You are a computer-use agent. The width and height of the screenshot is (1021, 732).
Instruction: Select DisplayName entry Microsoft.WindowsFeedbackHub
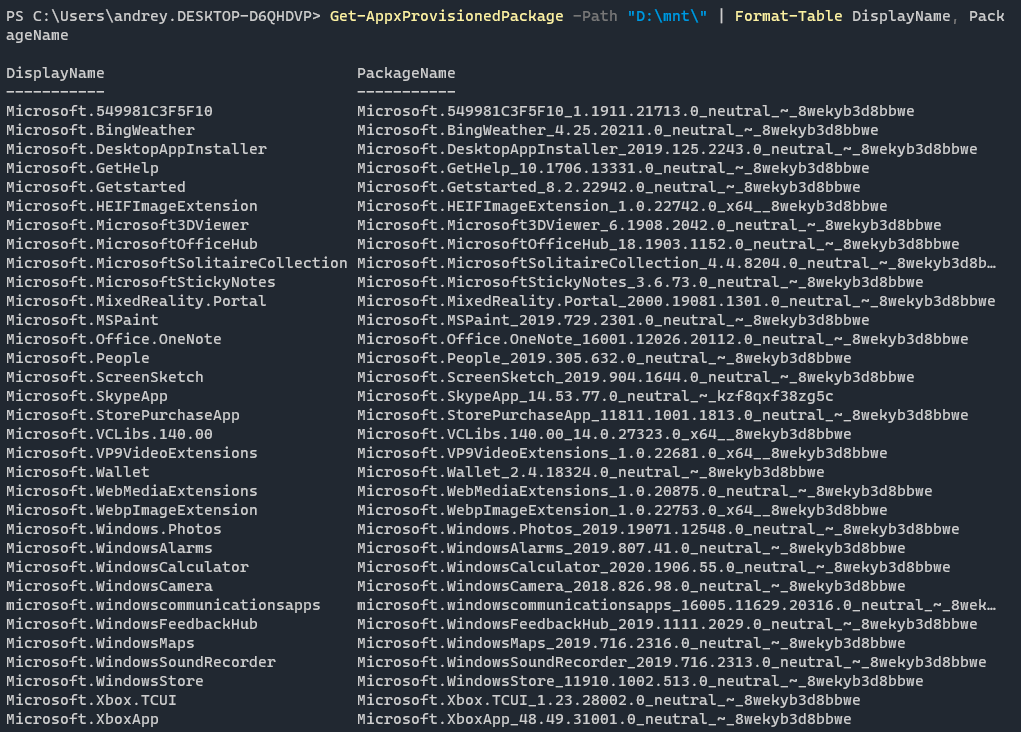(132, 624)
